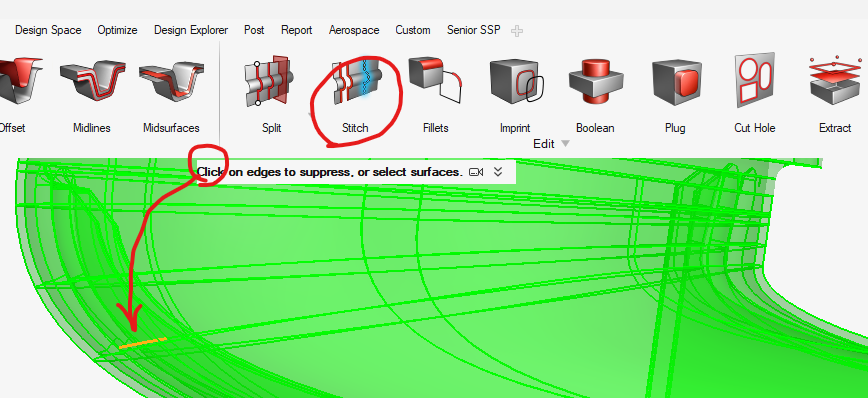Go to the Aerospace ribbon tab
Viewport: 868px width, 398px height.
click(354, 30)
